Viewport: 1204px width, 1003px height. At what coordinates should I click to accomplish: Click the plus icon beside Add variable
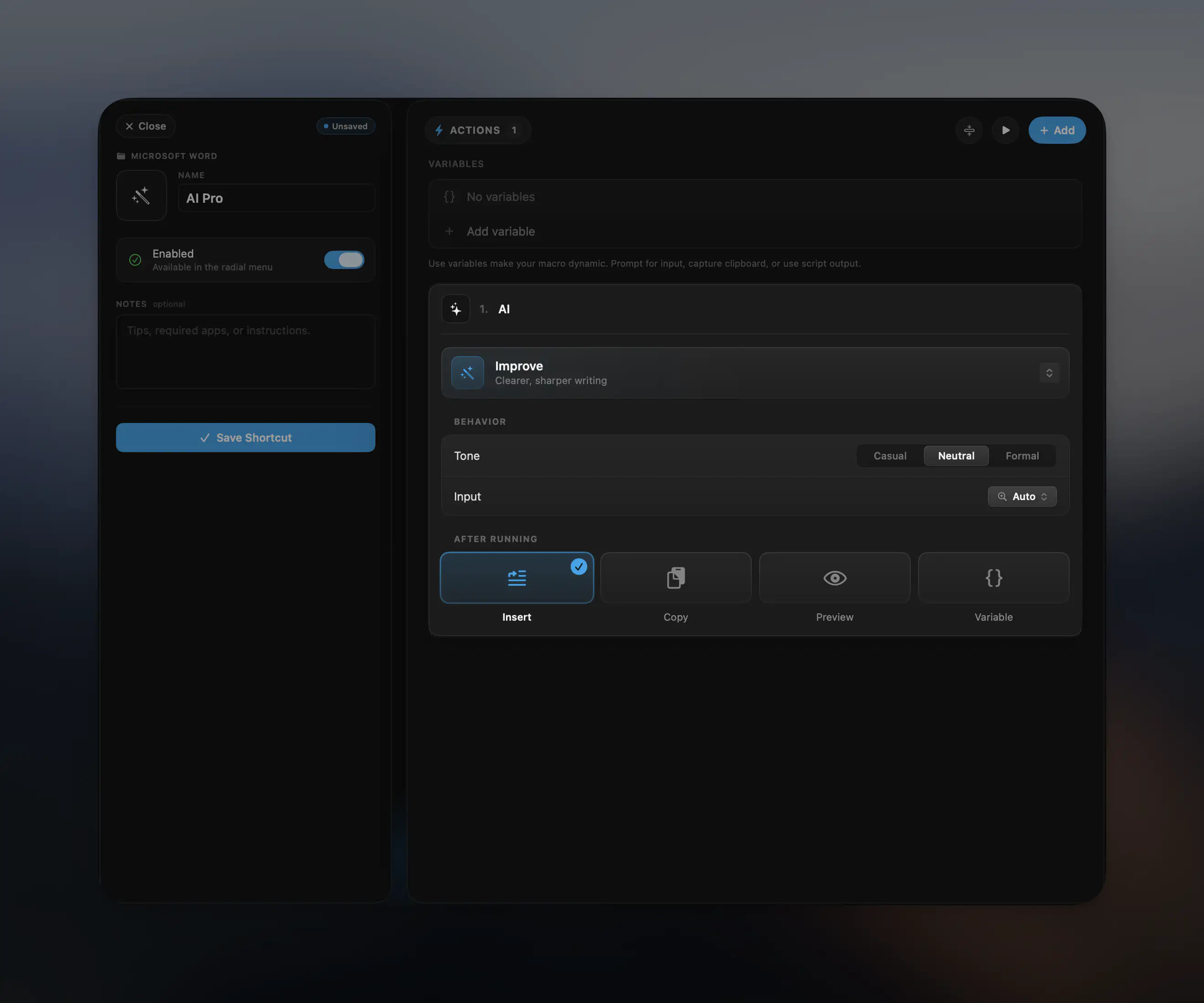(449, 231)
